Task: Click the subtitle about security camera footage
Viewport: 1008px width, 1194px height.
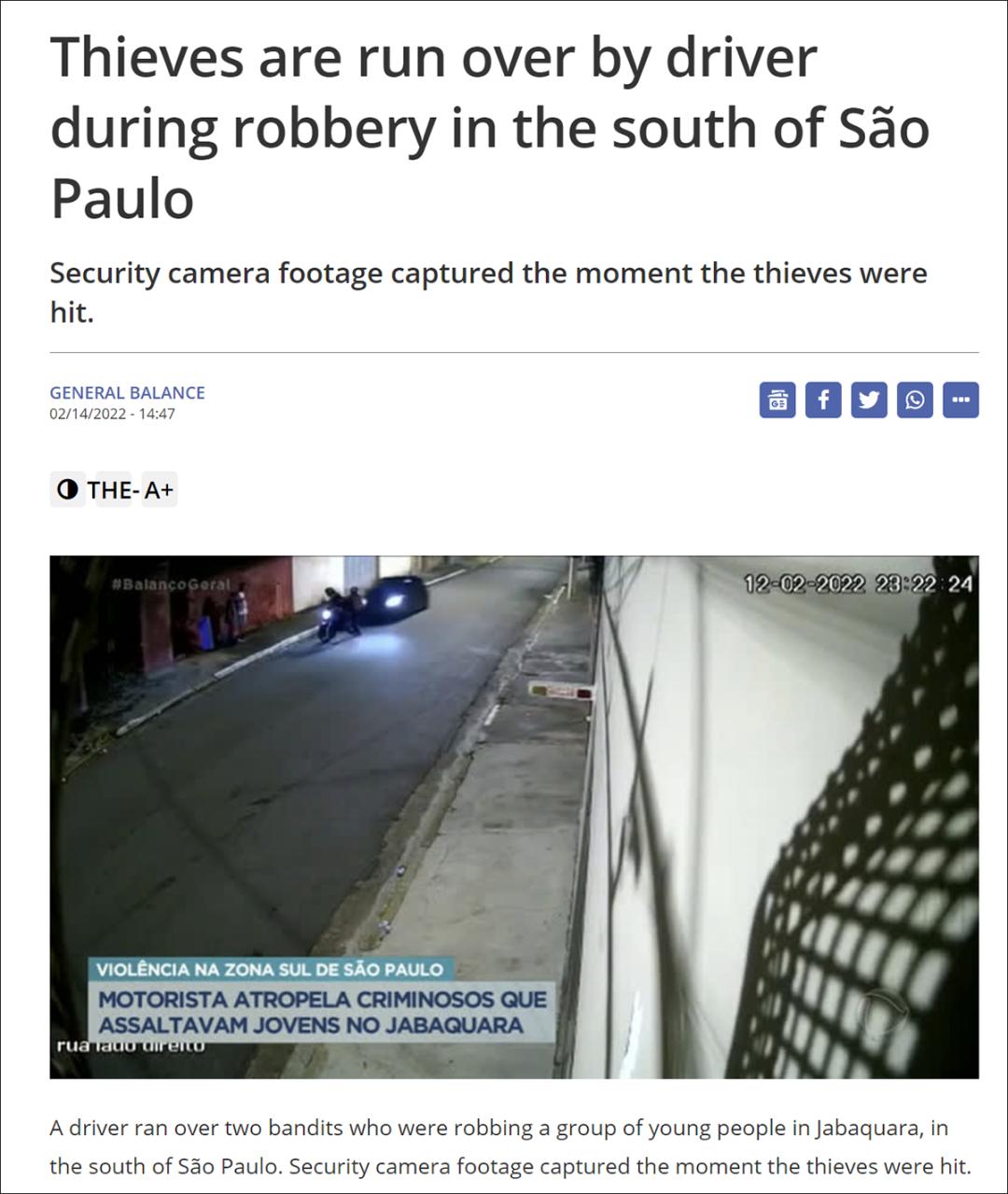Action: click(x=488, y=291)
